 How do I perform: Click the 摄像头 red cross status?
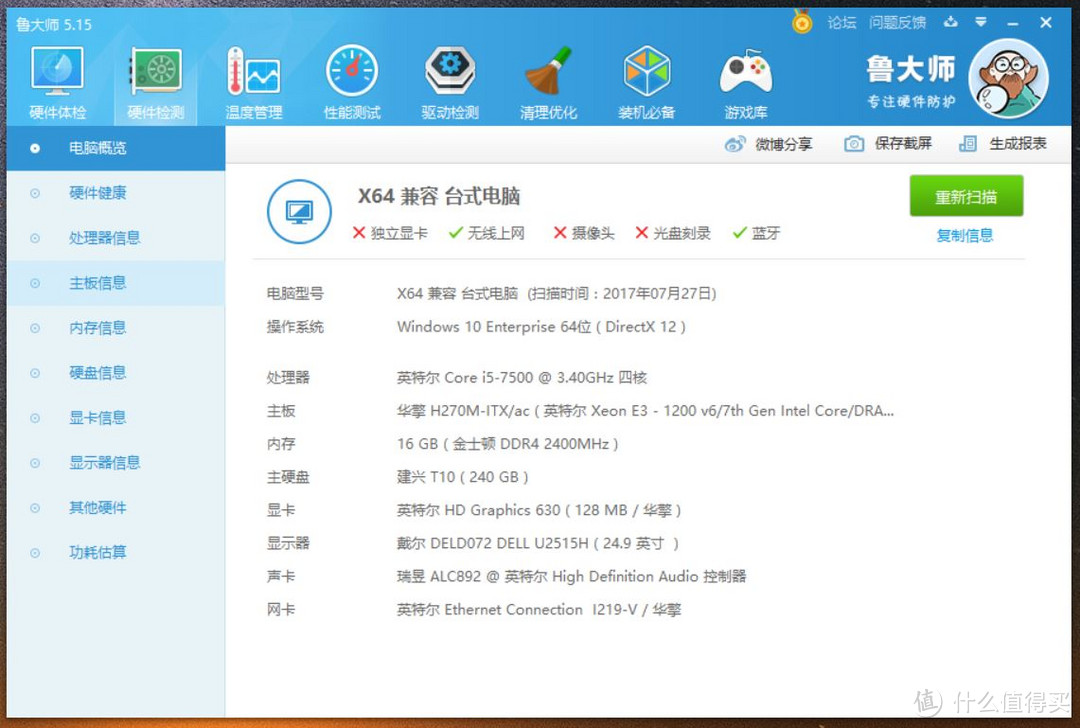point(584,233)
